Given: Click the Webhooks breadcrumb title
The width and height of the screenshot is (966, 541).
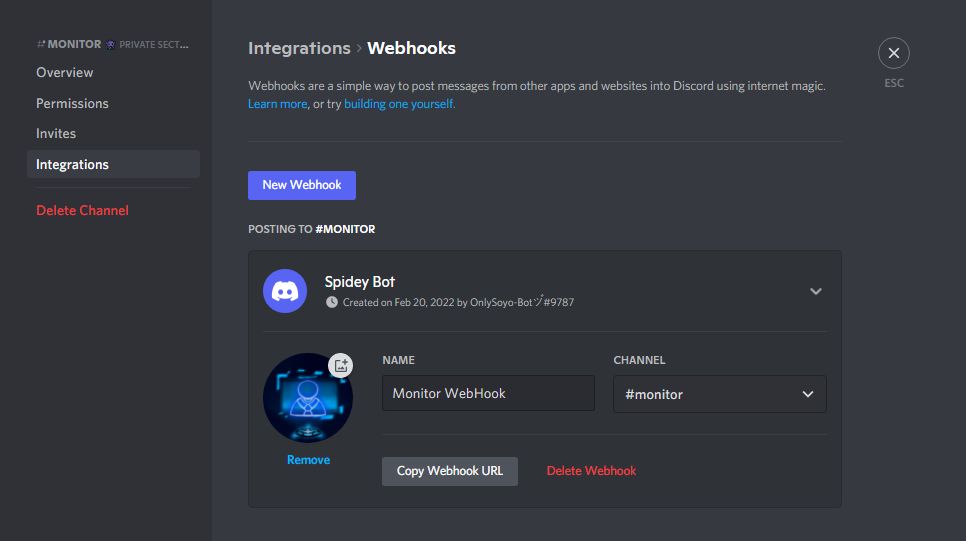Looking at the screenshot, I should [412, 48].
